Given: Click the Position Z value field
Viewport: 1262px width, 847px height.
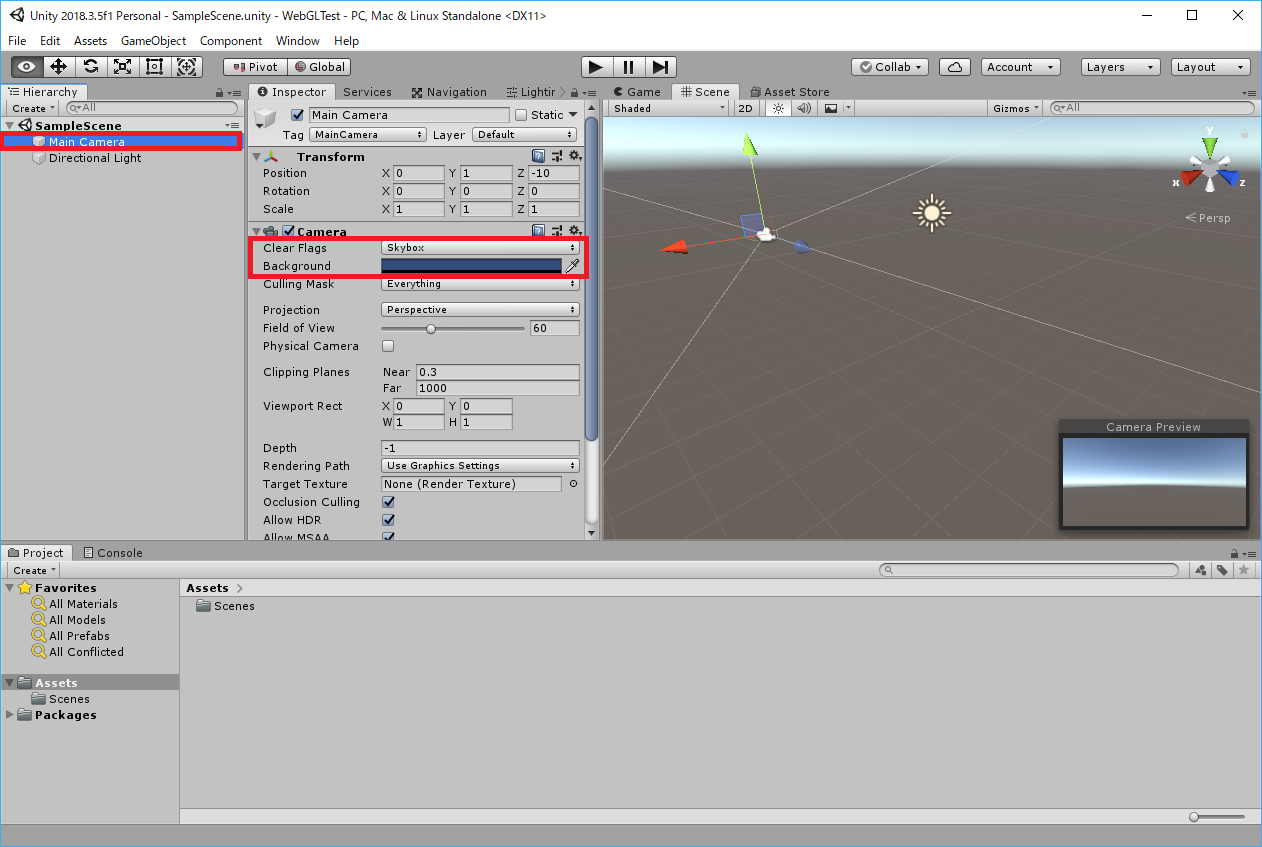Looking at the screenshot, I should tap(554, 173).
